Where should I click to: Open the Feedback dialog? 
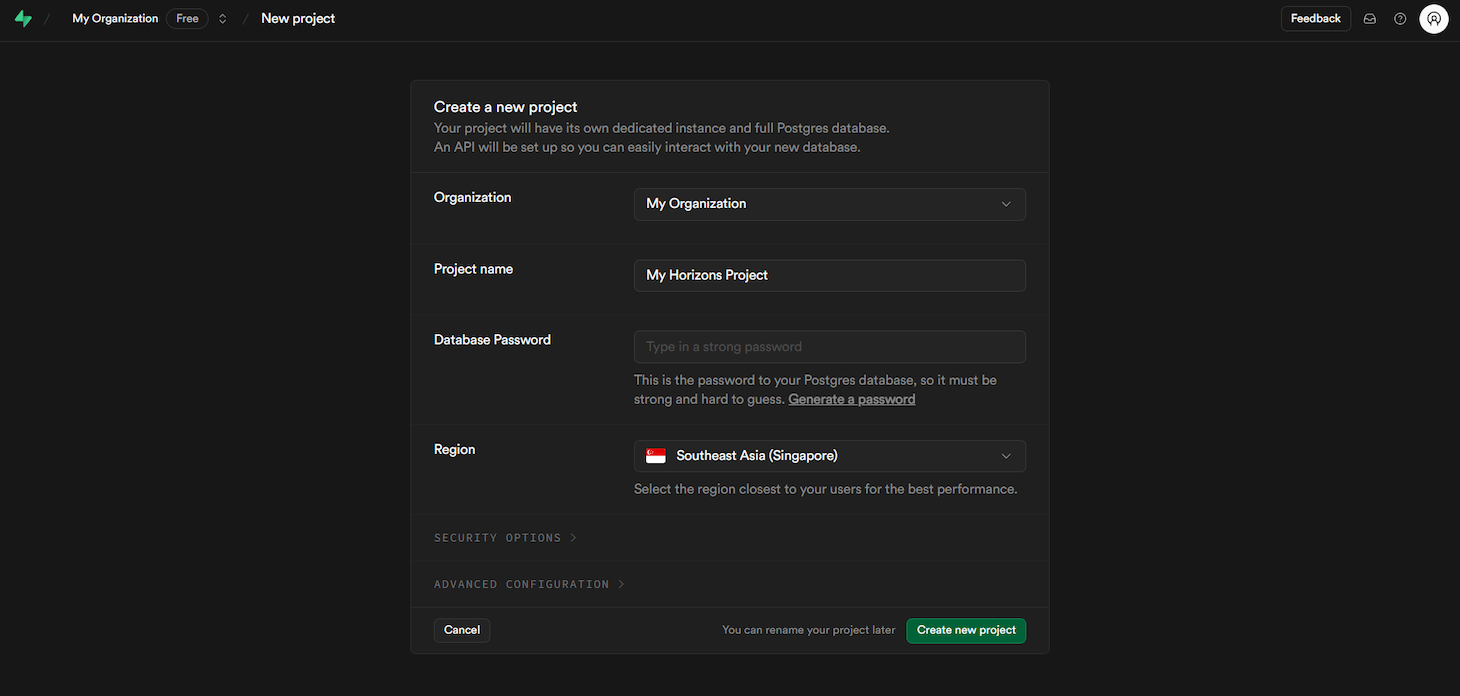pyautogui.click(x=1315, y=17)
